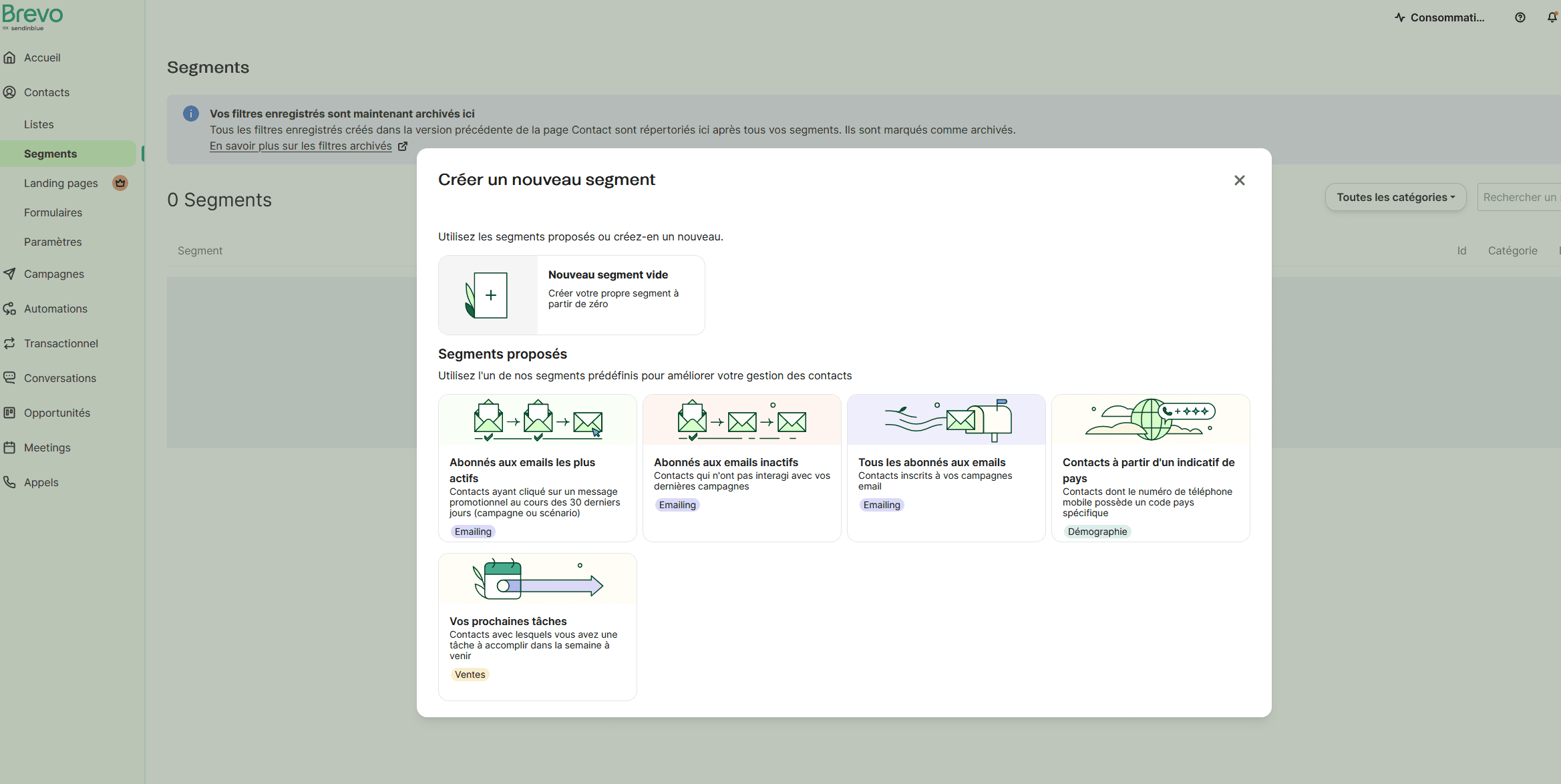The height and width of the screenshot is (784, 1561).
Task: Select Tous les abonnés aux emails title
Action: click(x=932, y=462)
